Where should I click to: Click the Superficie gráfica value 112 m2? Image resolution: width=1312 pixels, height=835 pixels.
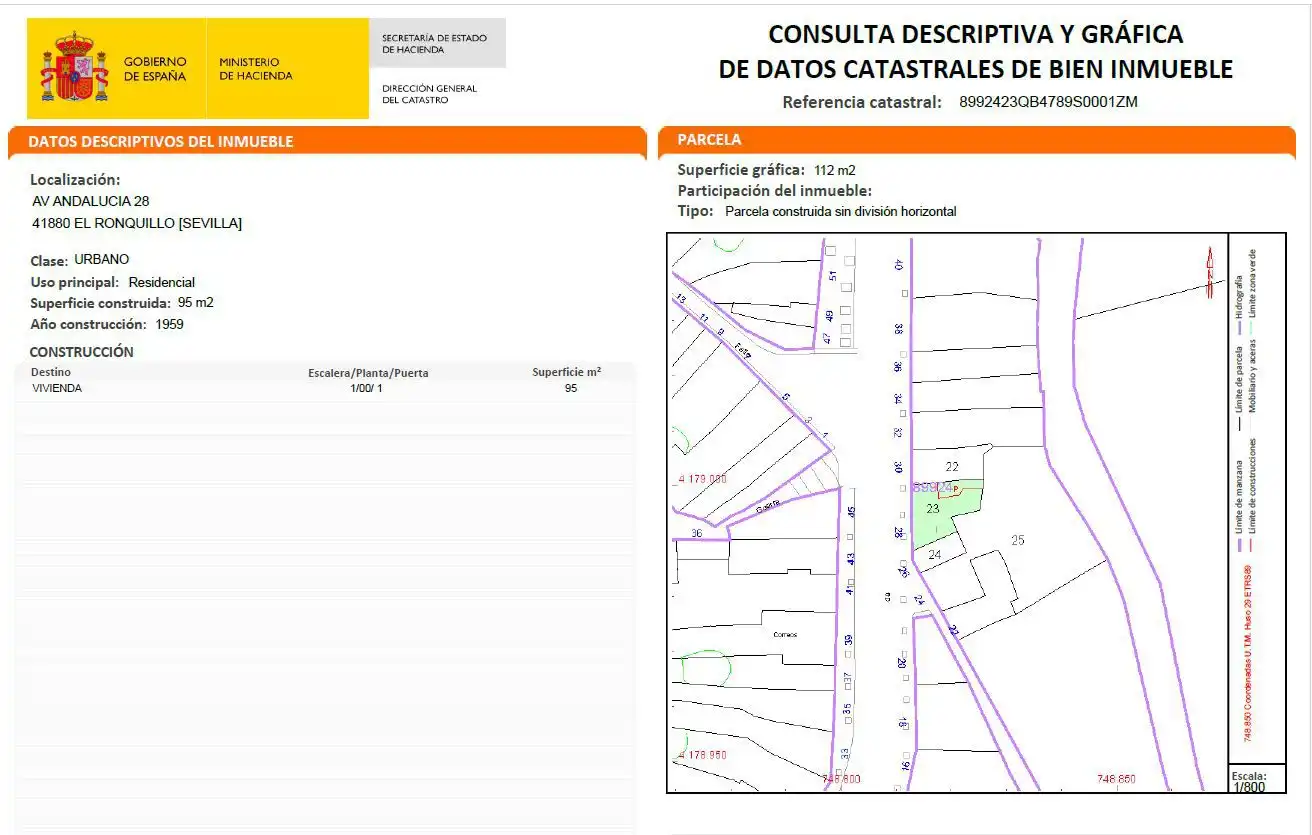(835, 170)
